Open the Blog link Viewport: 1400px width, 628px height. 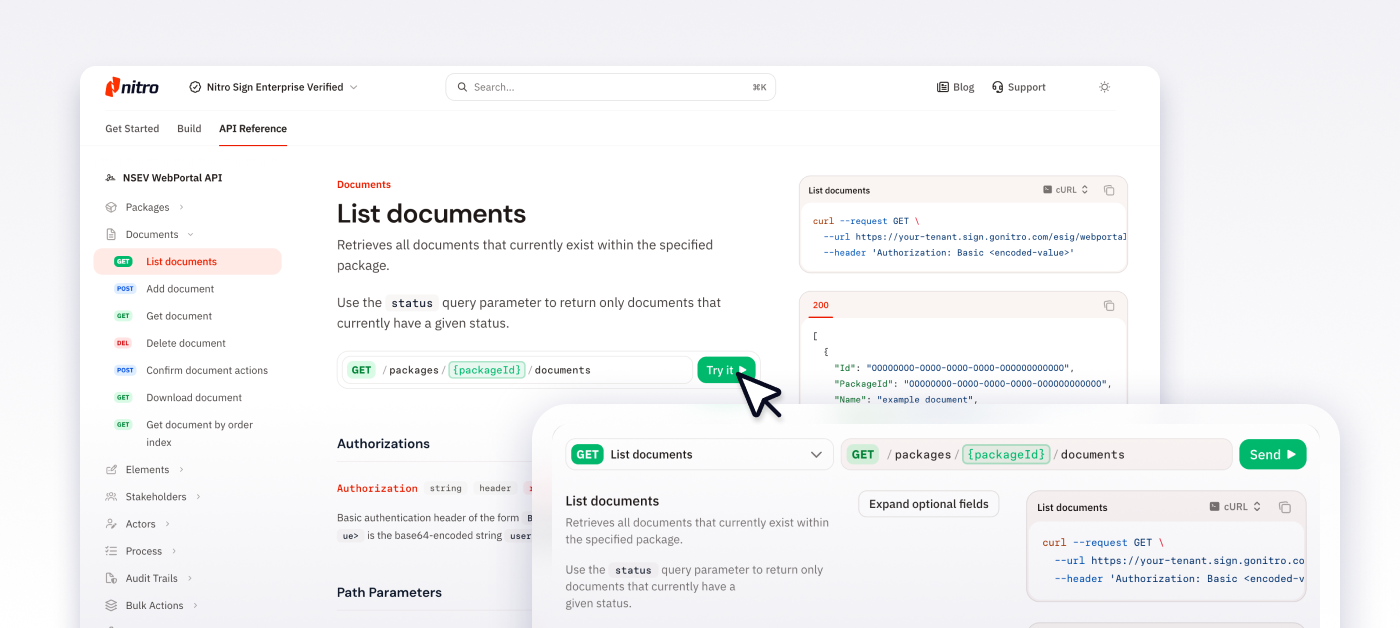coord(955,87)
